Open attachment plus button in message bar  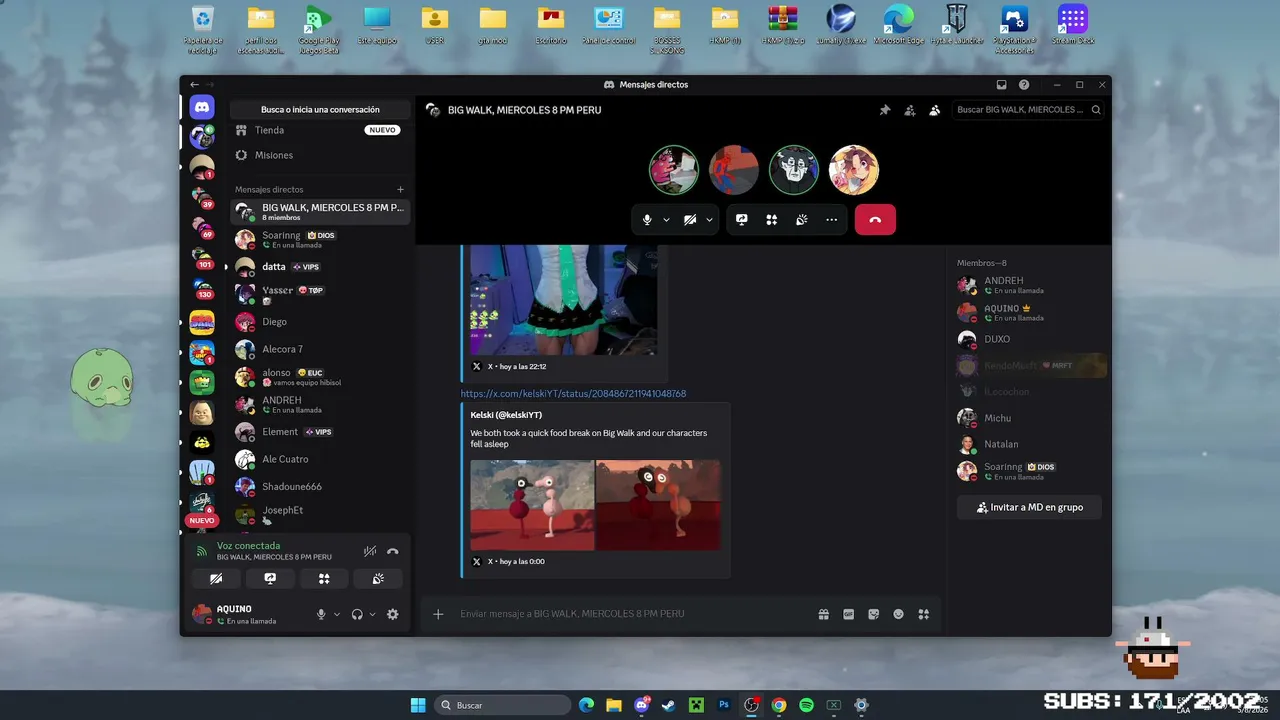pos(438,614)
